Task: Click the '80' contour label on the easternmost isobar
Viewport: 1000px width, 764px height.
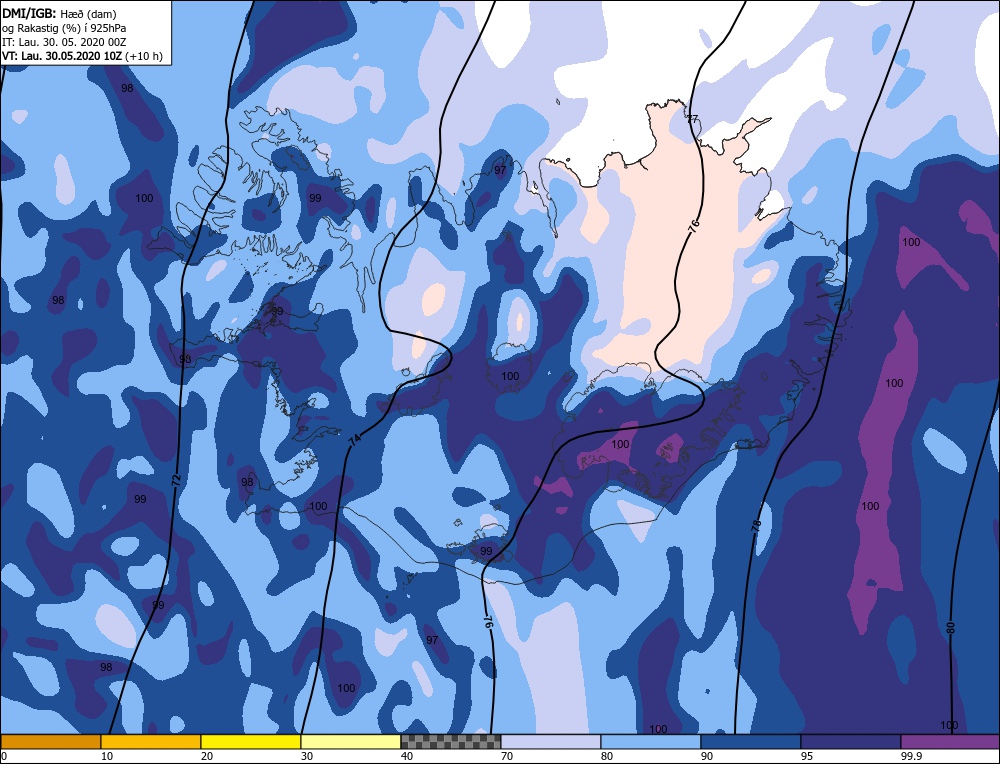Action: (x=951, y=628)
